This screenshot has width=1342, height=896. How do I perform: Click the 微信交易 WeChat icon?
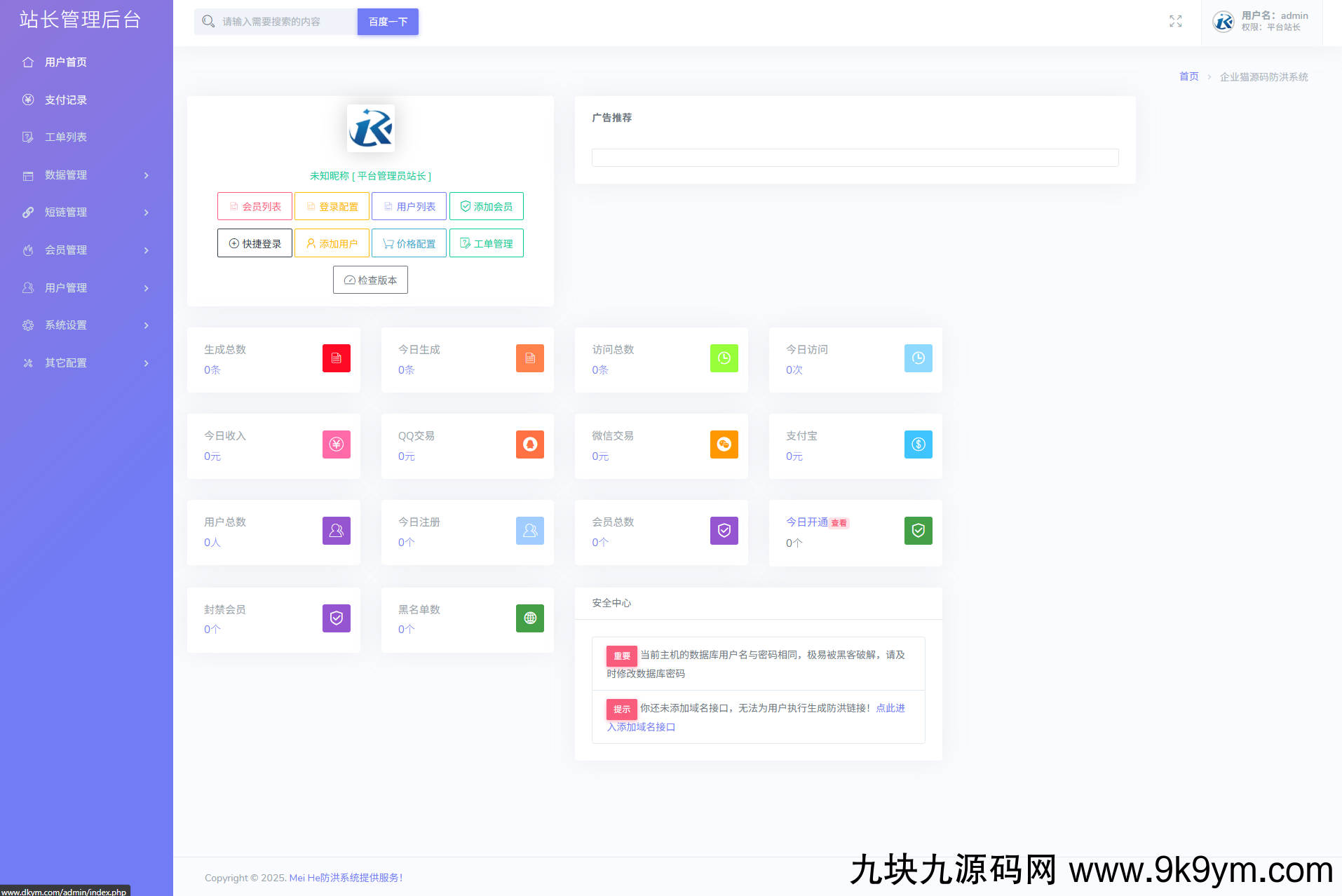[724, 444]
